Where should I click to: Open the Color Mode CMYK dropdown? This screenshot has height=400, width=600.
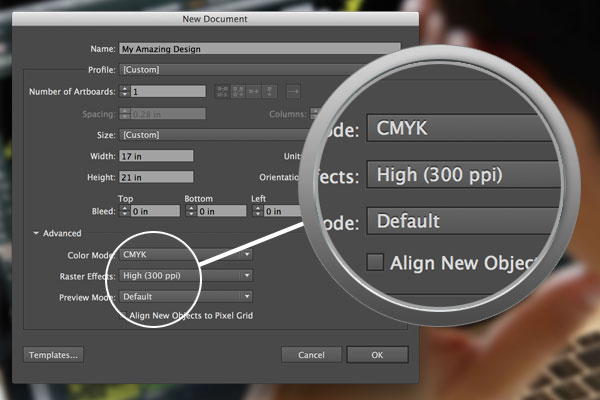(x=186, y=254)
